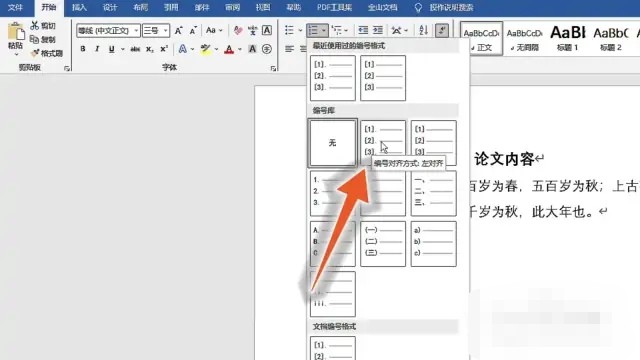Choose the 一、二、三、 numbering thumbnail

click(433, 193)
